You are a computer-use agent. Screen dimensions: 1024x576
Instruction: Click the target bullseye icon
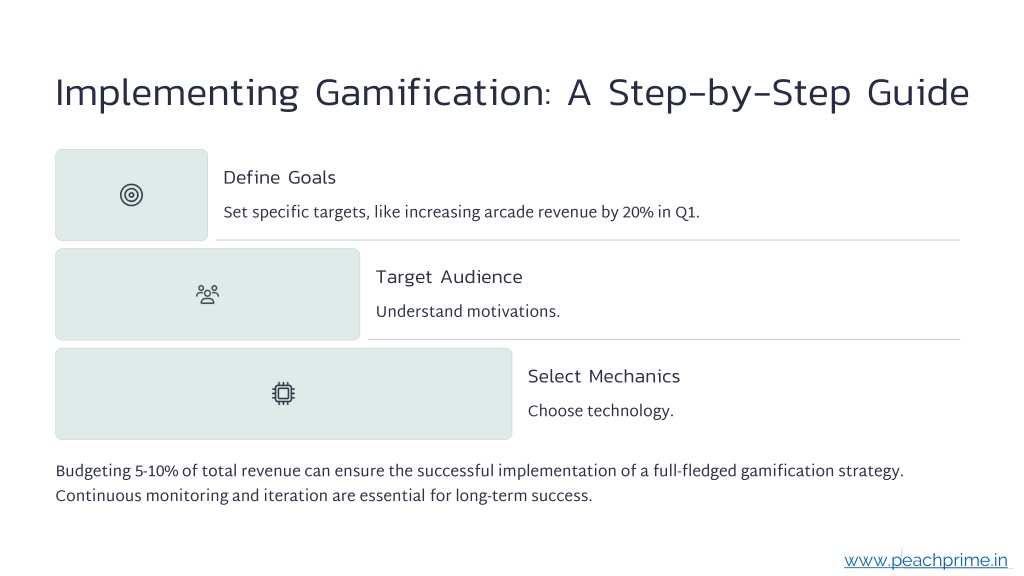pyautogui.click(x=131, y=195)
